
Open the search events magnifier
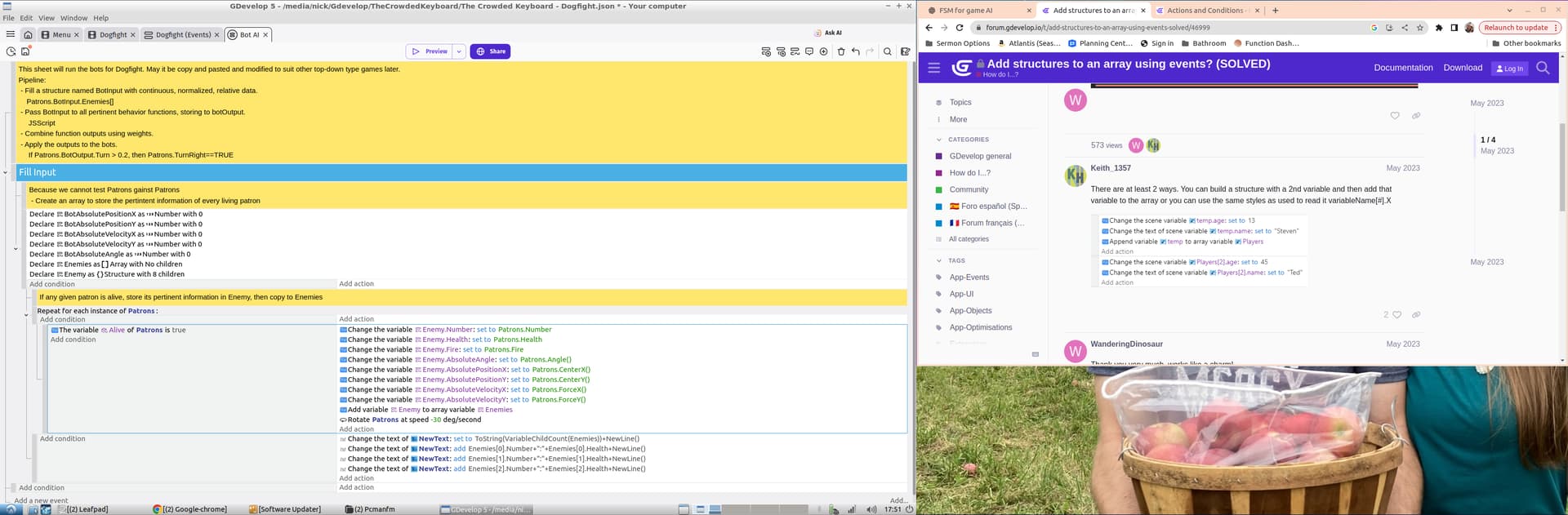coord(887,51)
